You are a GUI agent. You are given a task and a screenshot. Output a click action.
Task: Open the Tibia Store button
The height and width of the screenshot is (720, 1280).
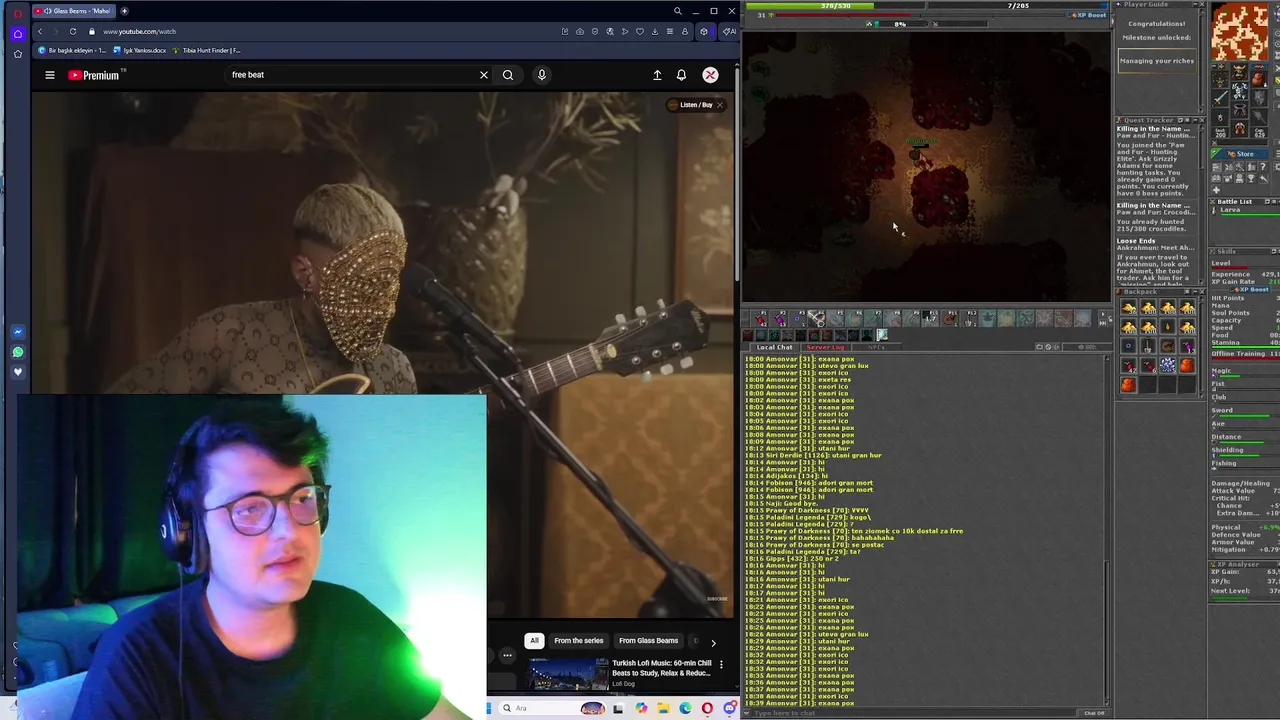pos(1240,154)
